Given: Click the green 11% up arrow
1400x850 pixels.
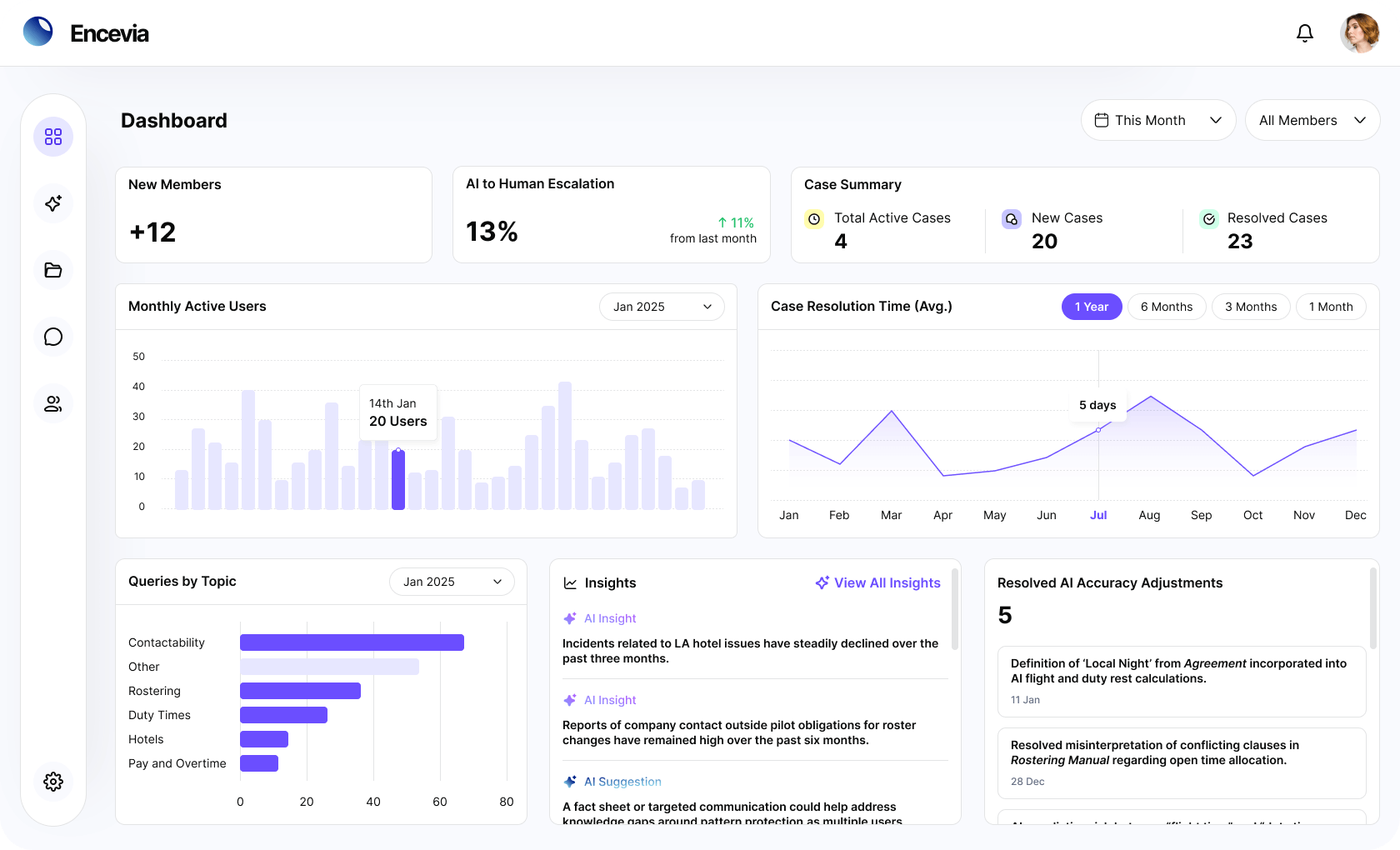Looking at the screenshot, I should [x=722, y=222].
